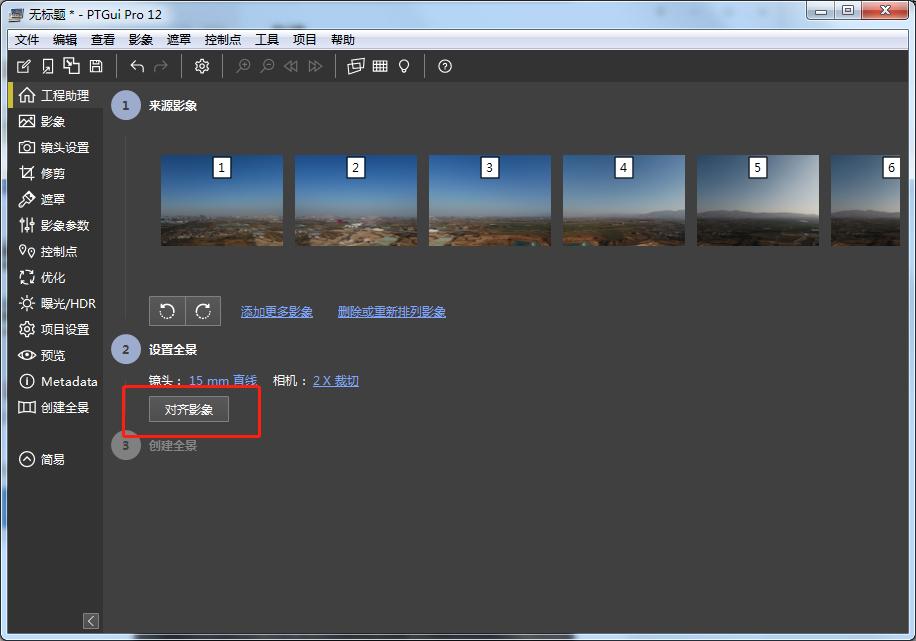Open the 影象参数 sidebar tab
The width and height of the screenshot is (916, 641).
(54, 226)
